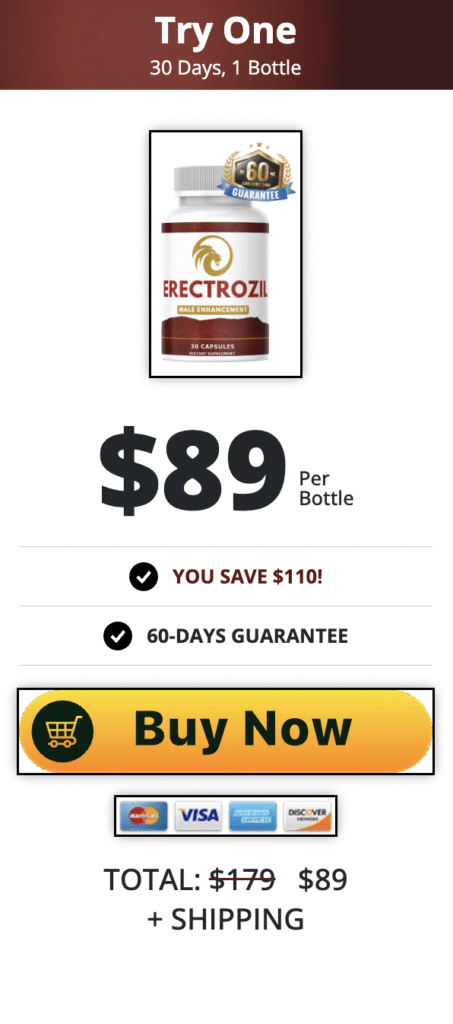Click the 60-day guarantee gold badge

point(257,172)
